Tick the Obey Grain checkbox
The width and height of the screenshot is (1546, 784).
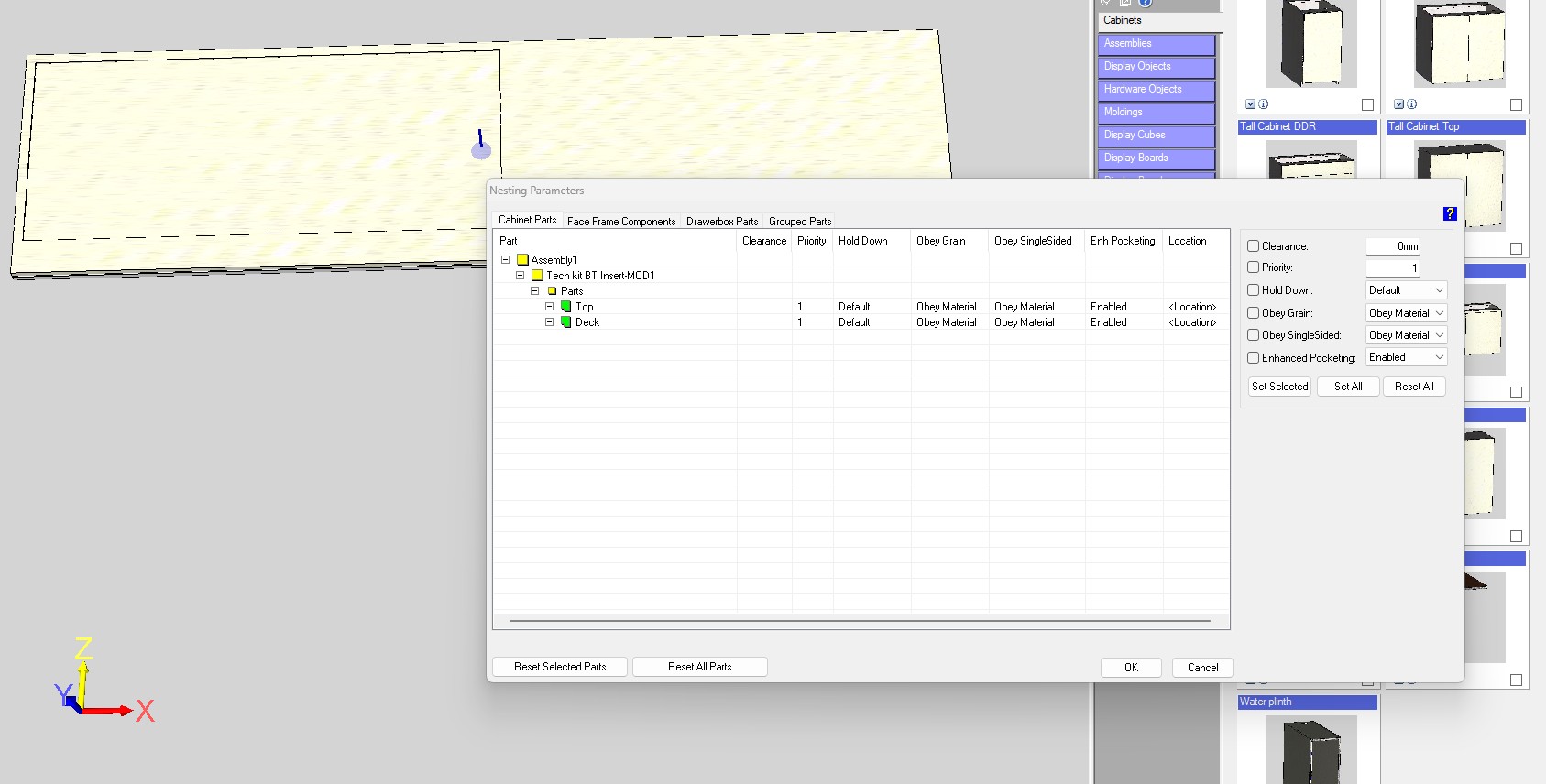point(1253,313)
